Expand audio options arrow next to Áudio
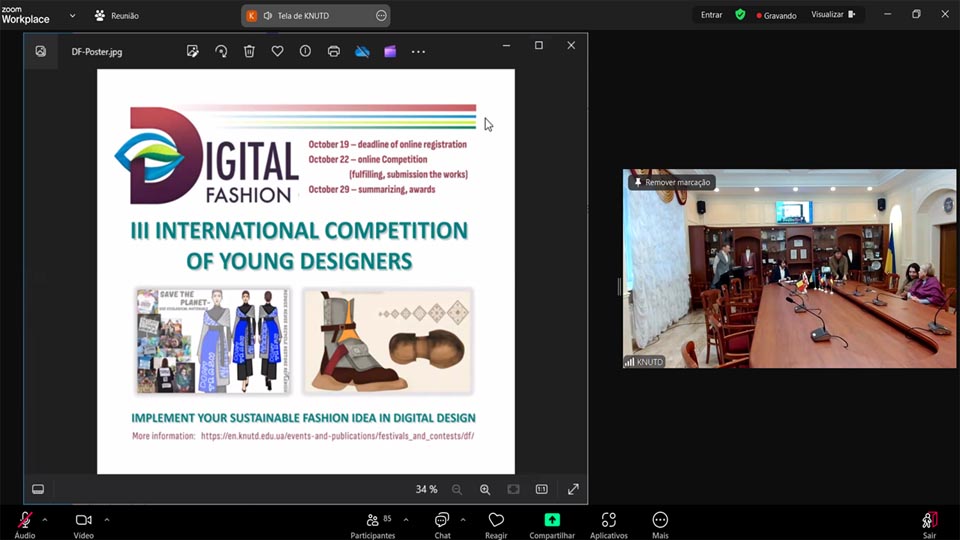Screen dimensions: 960x540 45,520
